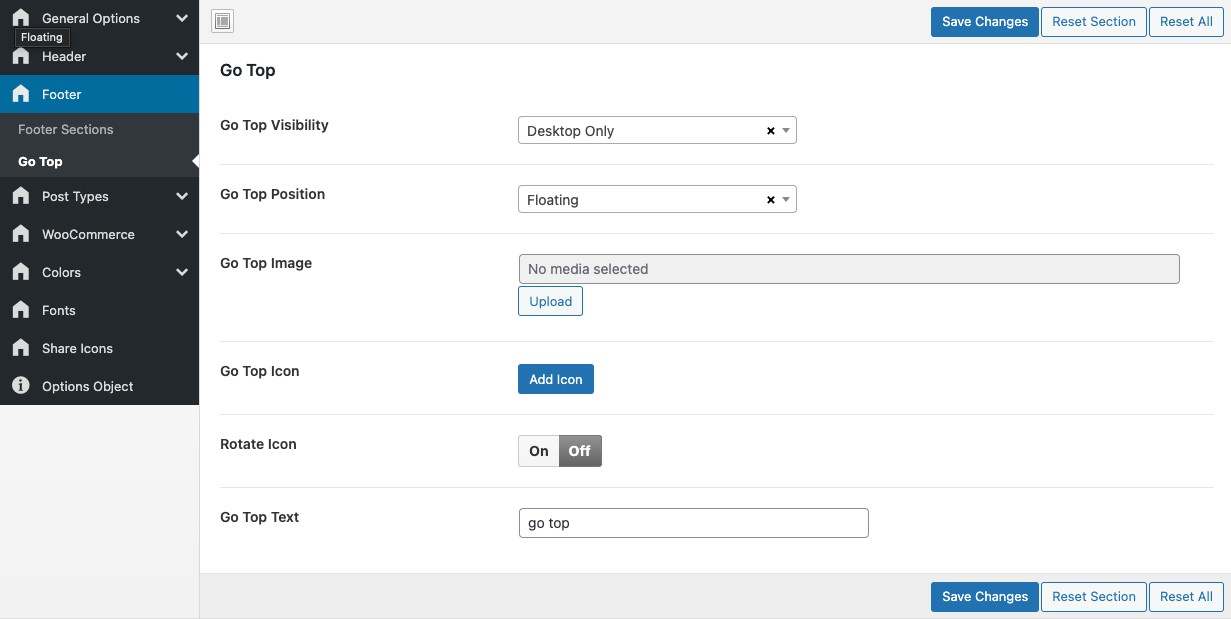The width and height of the screenshot is (1231, 619).
Task: Switch Rotate Icon to On
Action: coord(539,451)
